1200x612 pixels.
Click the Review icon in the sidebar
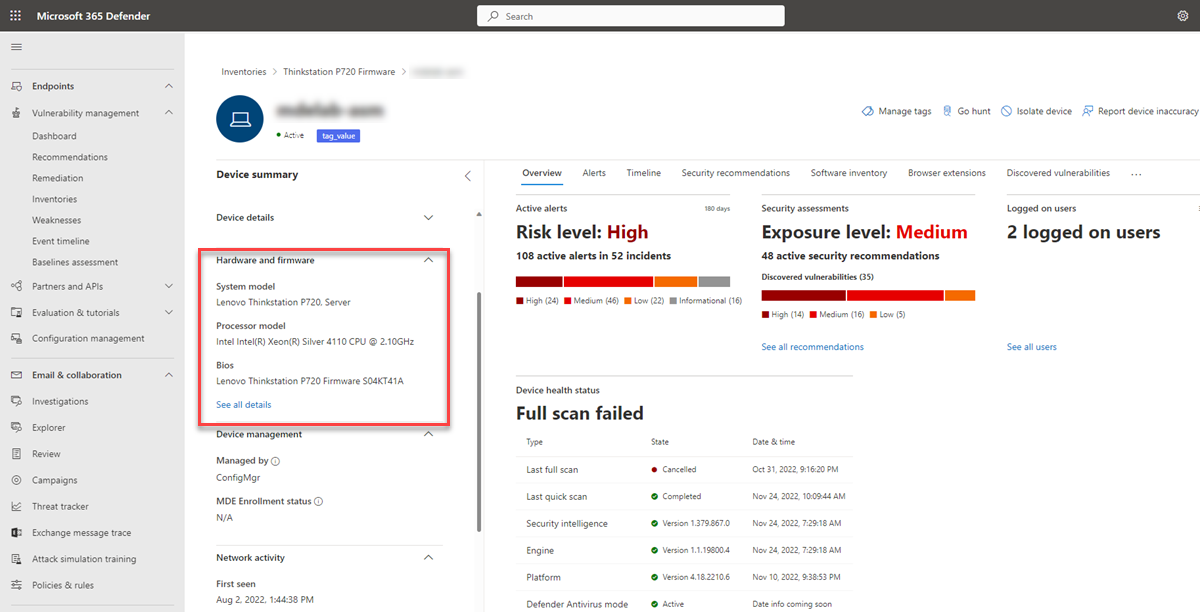(16, 453)
